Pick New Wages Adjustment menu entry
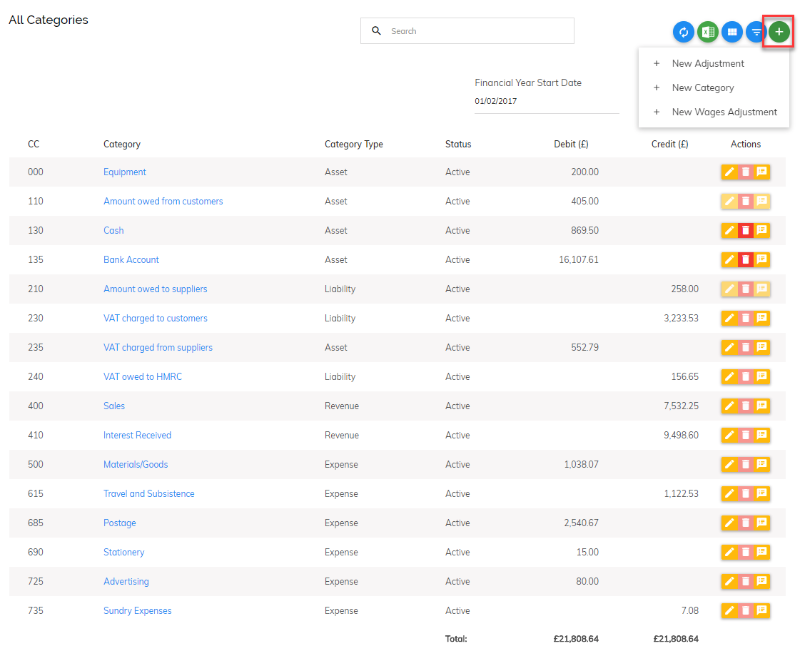This screenshot has width=804, height=669. pyautogui.click(x=714, y=112)
